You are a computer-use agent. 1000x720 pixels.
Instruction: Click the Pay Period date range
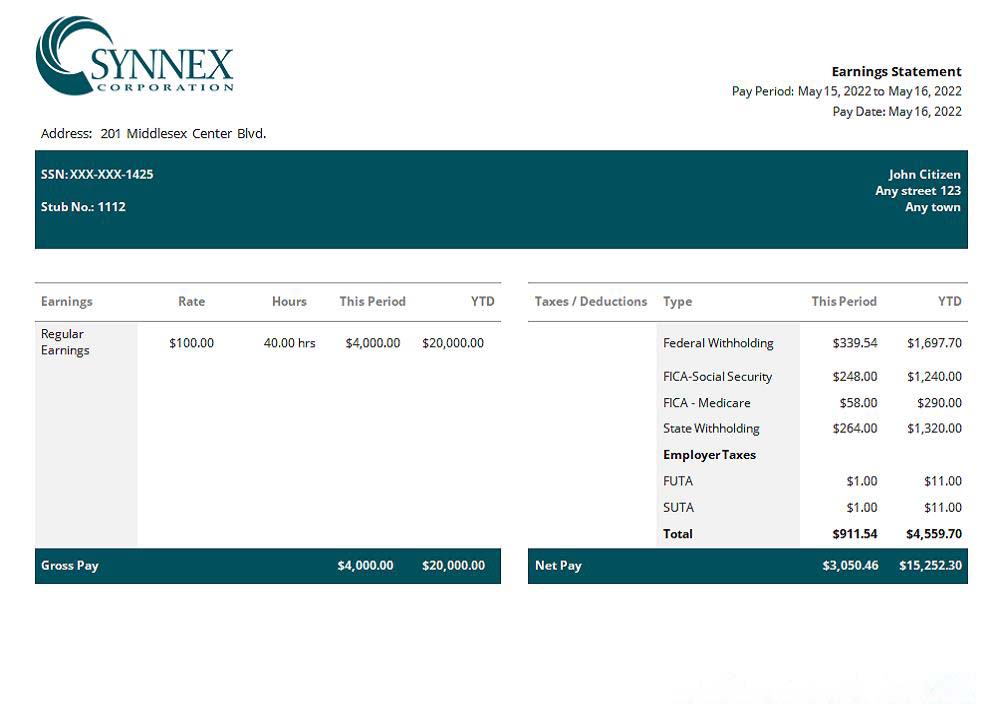[x=846, y=91]
